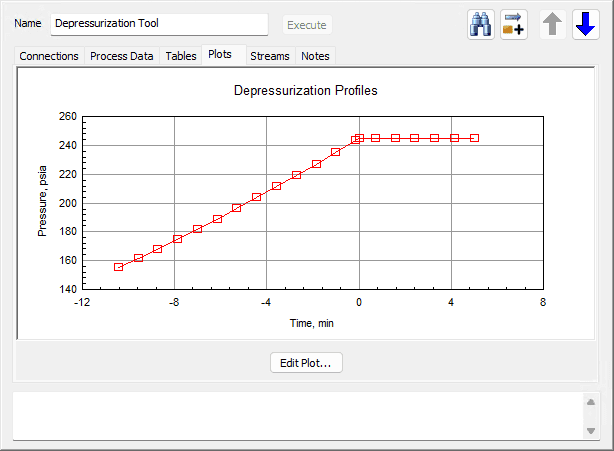The height and width of the screenshot is (451, 614).
Task: Click the first data marker near 155 psia
Action: pos(118,267)
